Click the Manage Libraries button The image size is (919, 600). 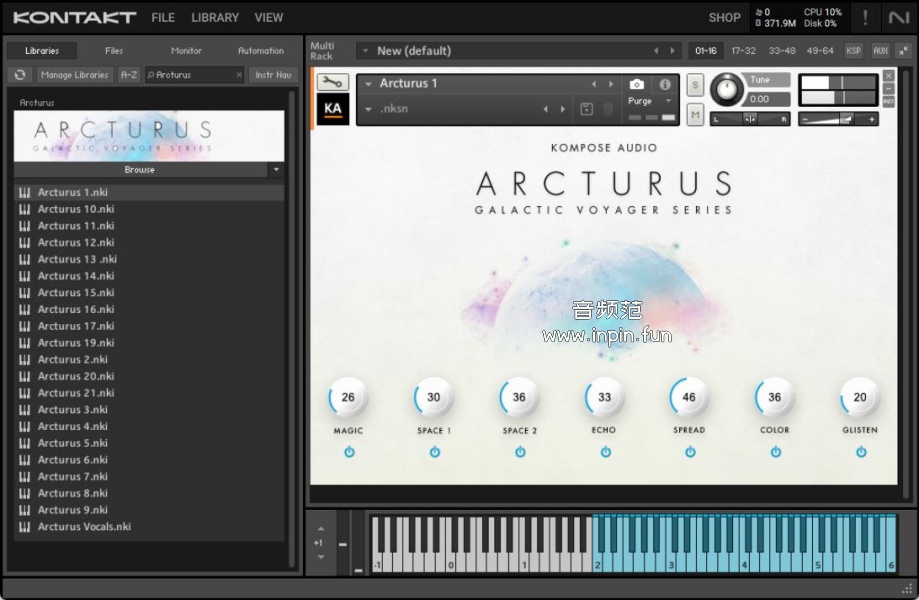pyautogui.click(x=75, y=75)
